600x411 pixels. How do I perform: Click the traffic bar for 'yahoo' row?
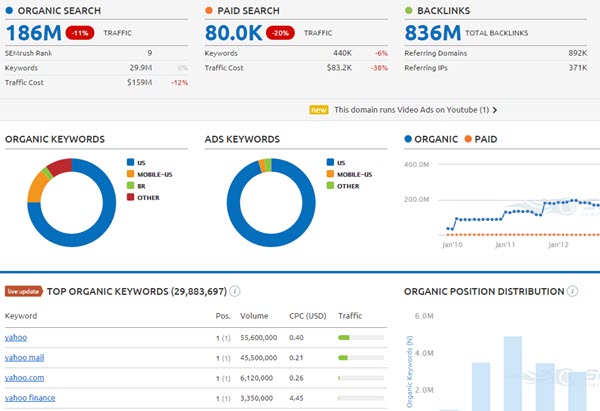pyautogui.click(x=361, y=338)
